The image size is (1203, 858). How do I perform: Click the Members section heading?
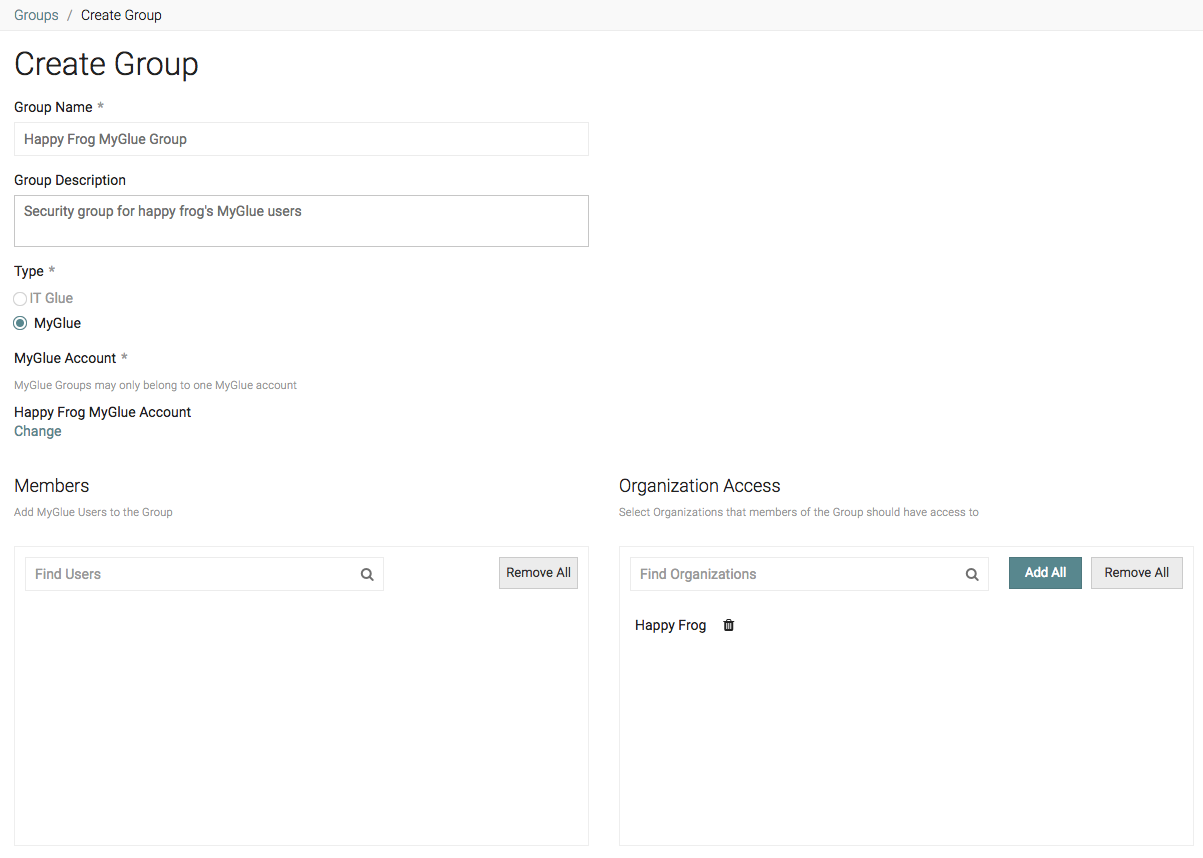[51, 486]
